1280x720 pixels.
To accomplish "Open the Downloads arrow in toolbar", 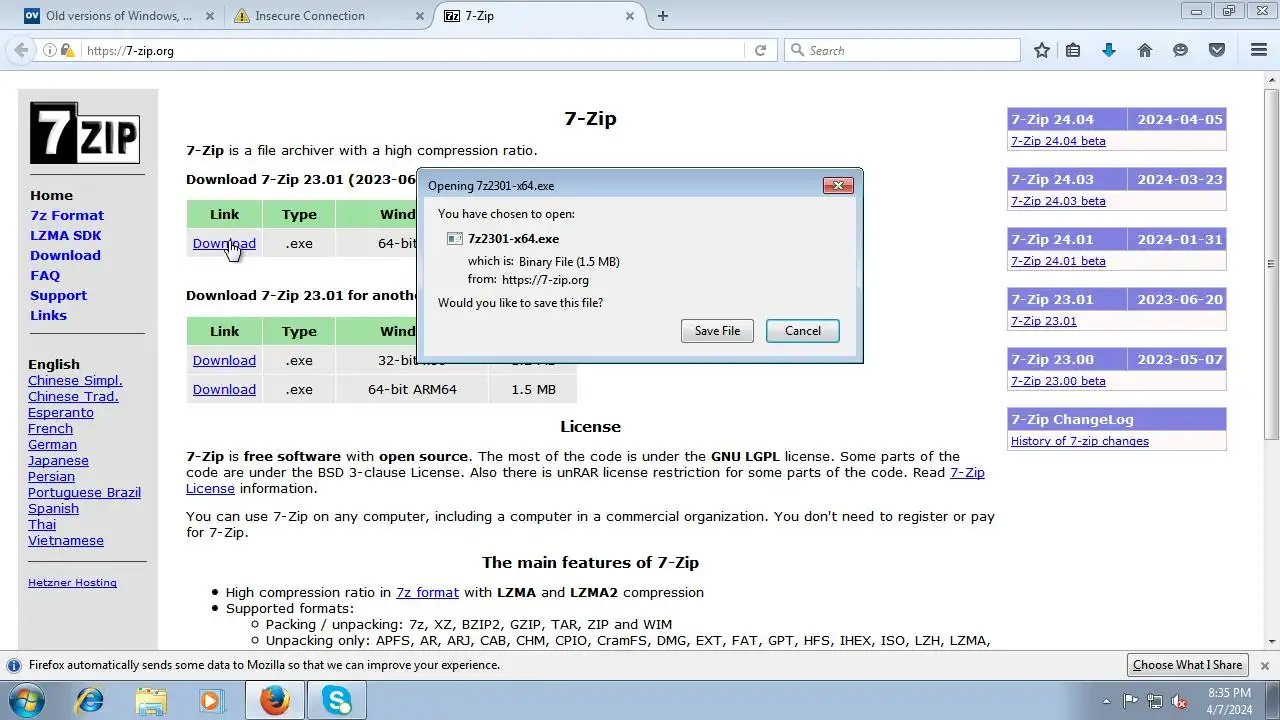I will pyautogui.click(x=1109, y=50).
